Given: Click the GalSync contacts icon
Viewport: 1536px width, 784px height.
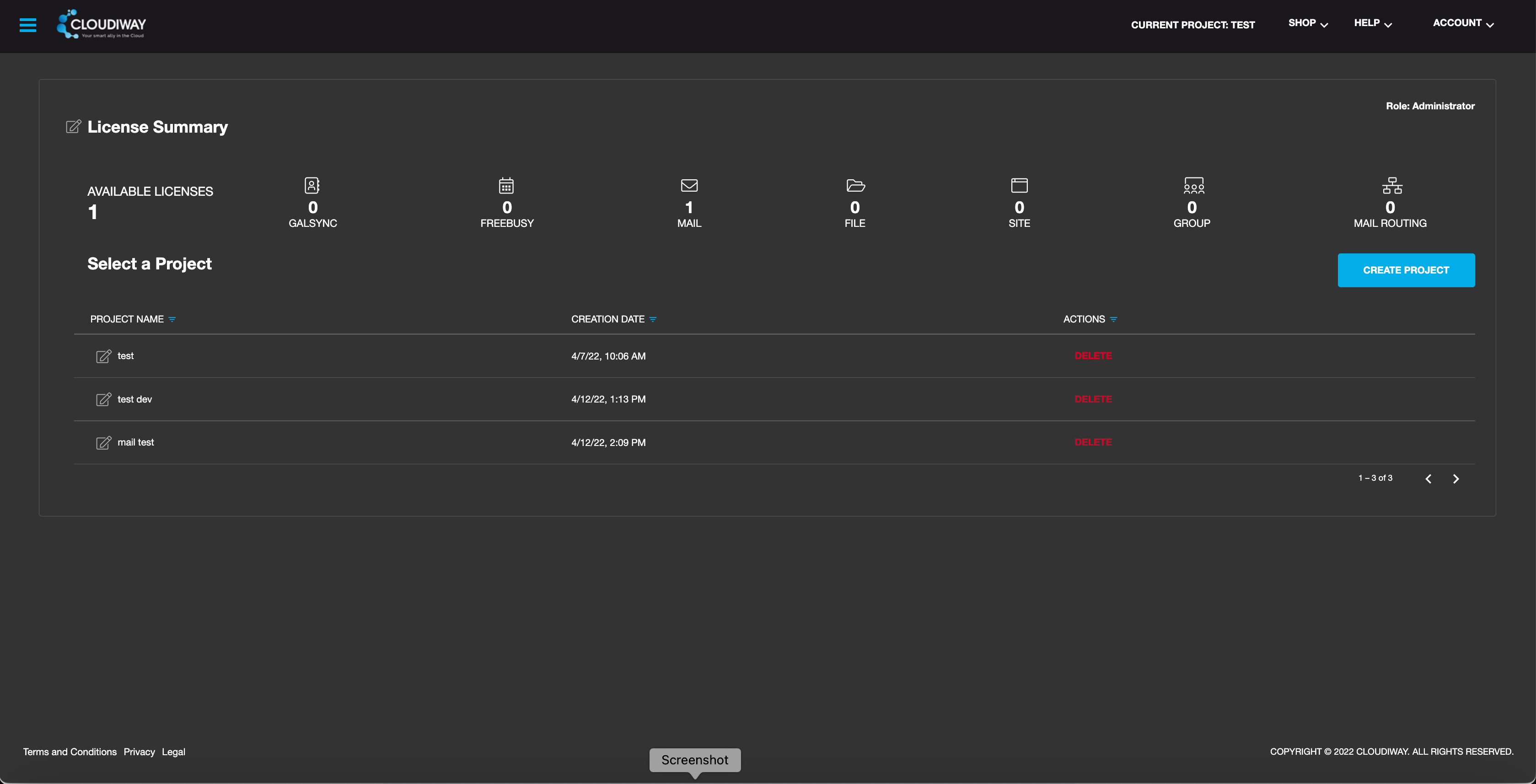Looking at the screenshot, I should 312,185.
